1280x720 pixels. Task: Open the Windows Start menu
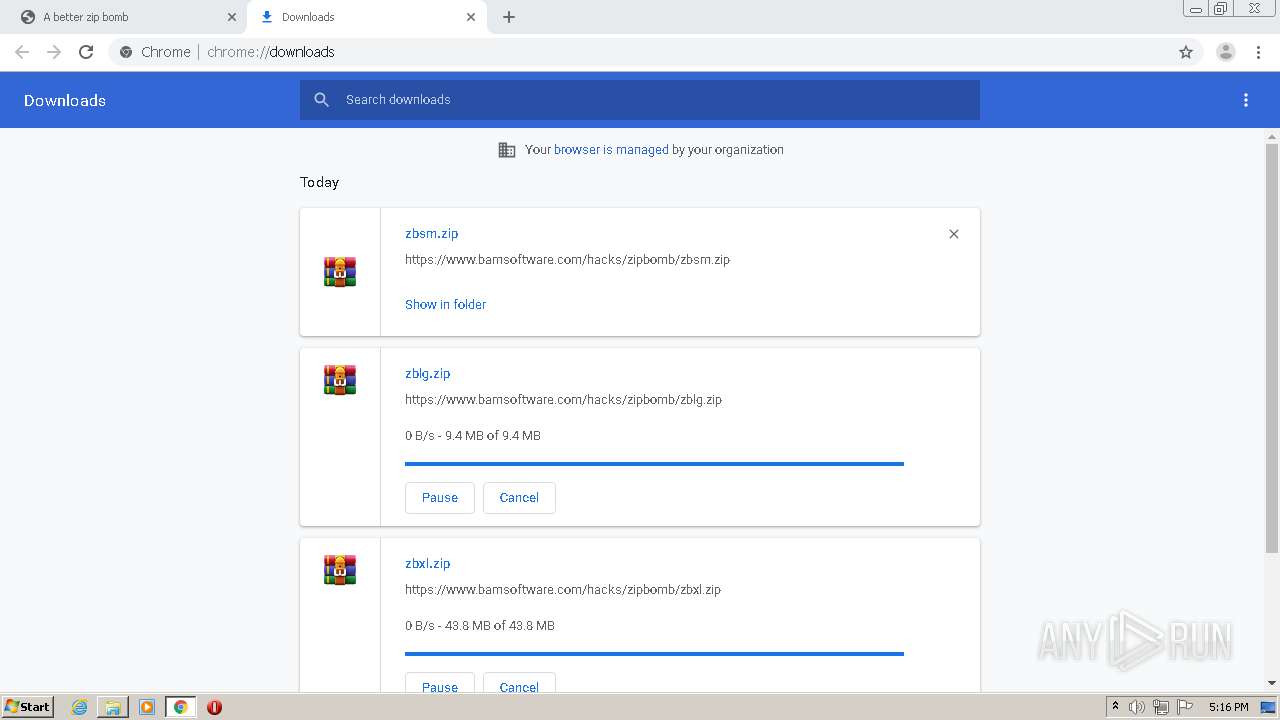(27, 707)
